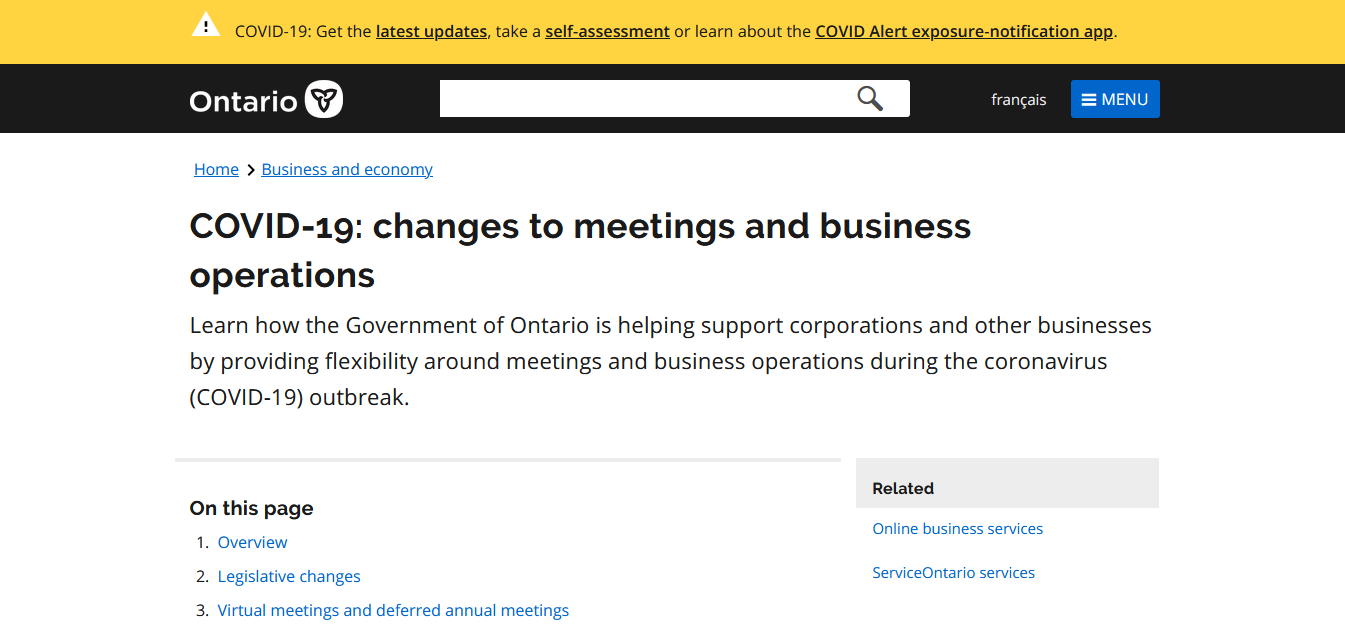Open COVID Alert exposure-notification app link
Image resolution: width=1345 pixels, height=625 pixels.
tap(964, 31)
